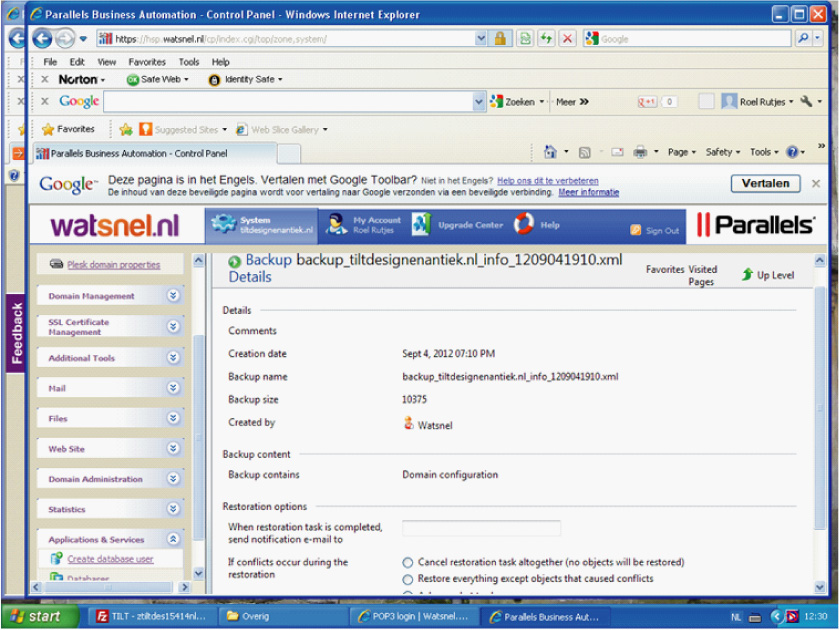Open the Edit menu
The width and height of the screenshot is (839, 630).
(x=77, y=62)
